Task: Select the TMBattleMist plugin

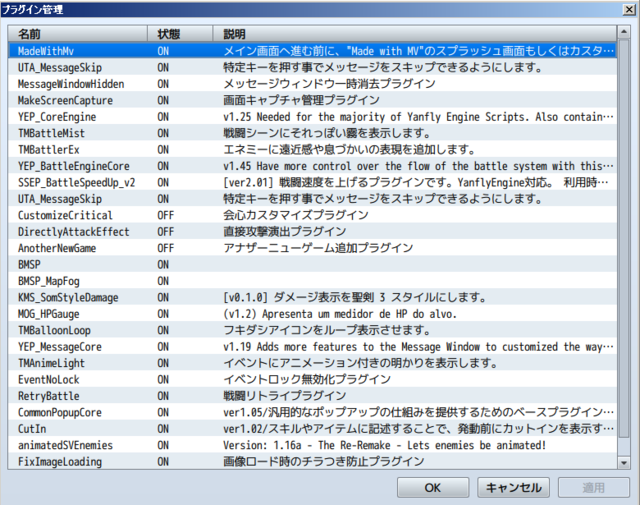Action: pyautogui.click(x=312, y=133)
